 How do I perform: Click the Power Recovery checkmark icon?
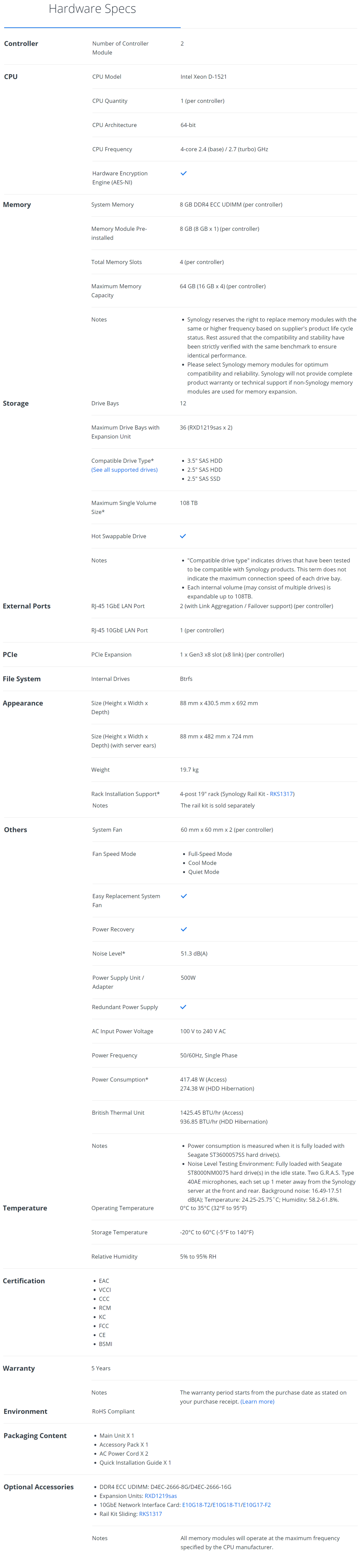pos(184,929)
